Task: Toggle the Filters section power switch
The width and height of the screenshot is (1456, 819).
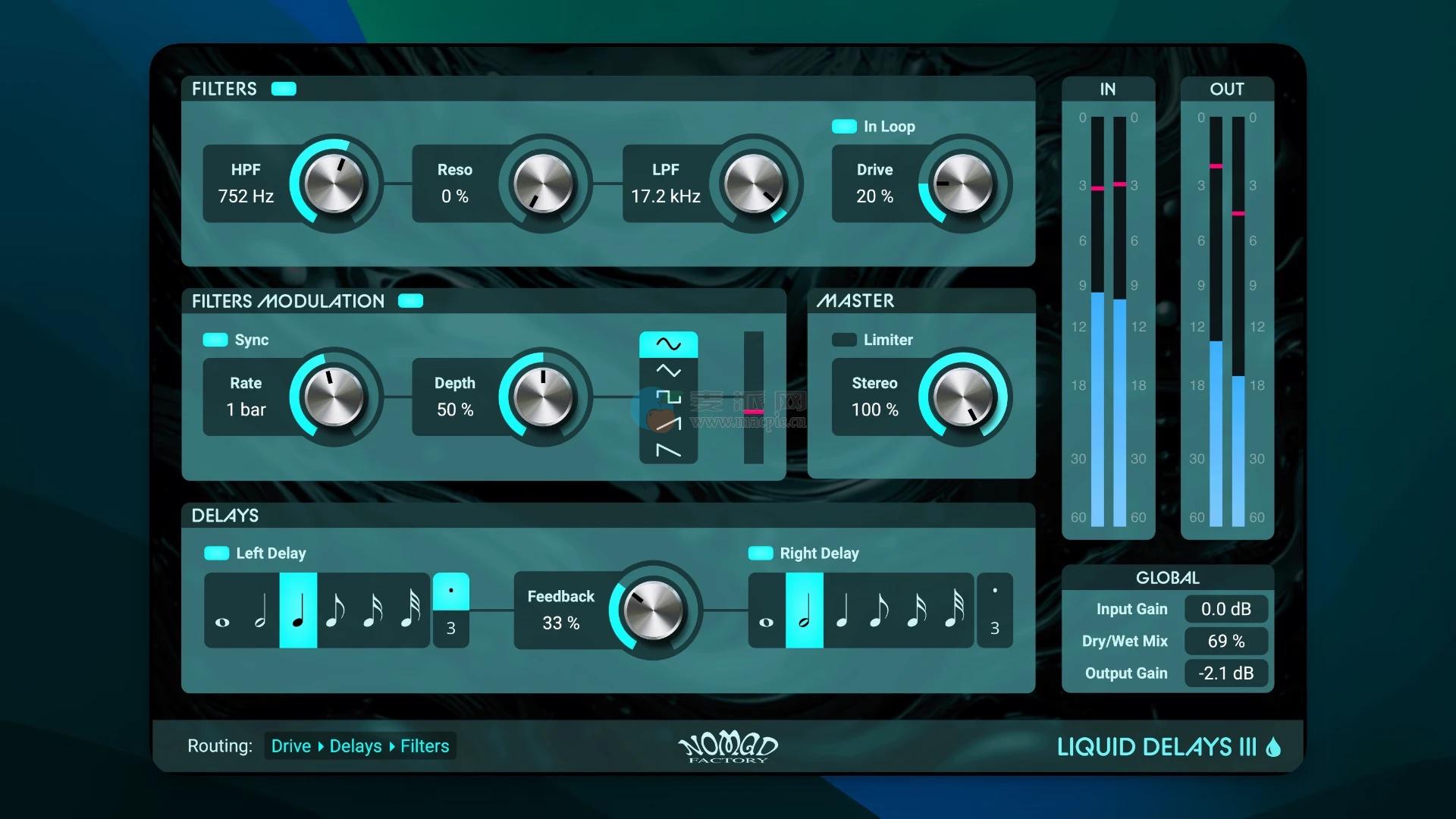Action: [284, 89]
